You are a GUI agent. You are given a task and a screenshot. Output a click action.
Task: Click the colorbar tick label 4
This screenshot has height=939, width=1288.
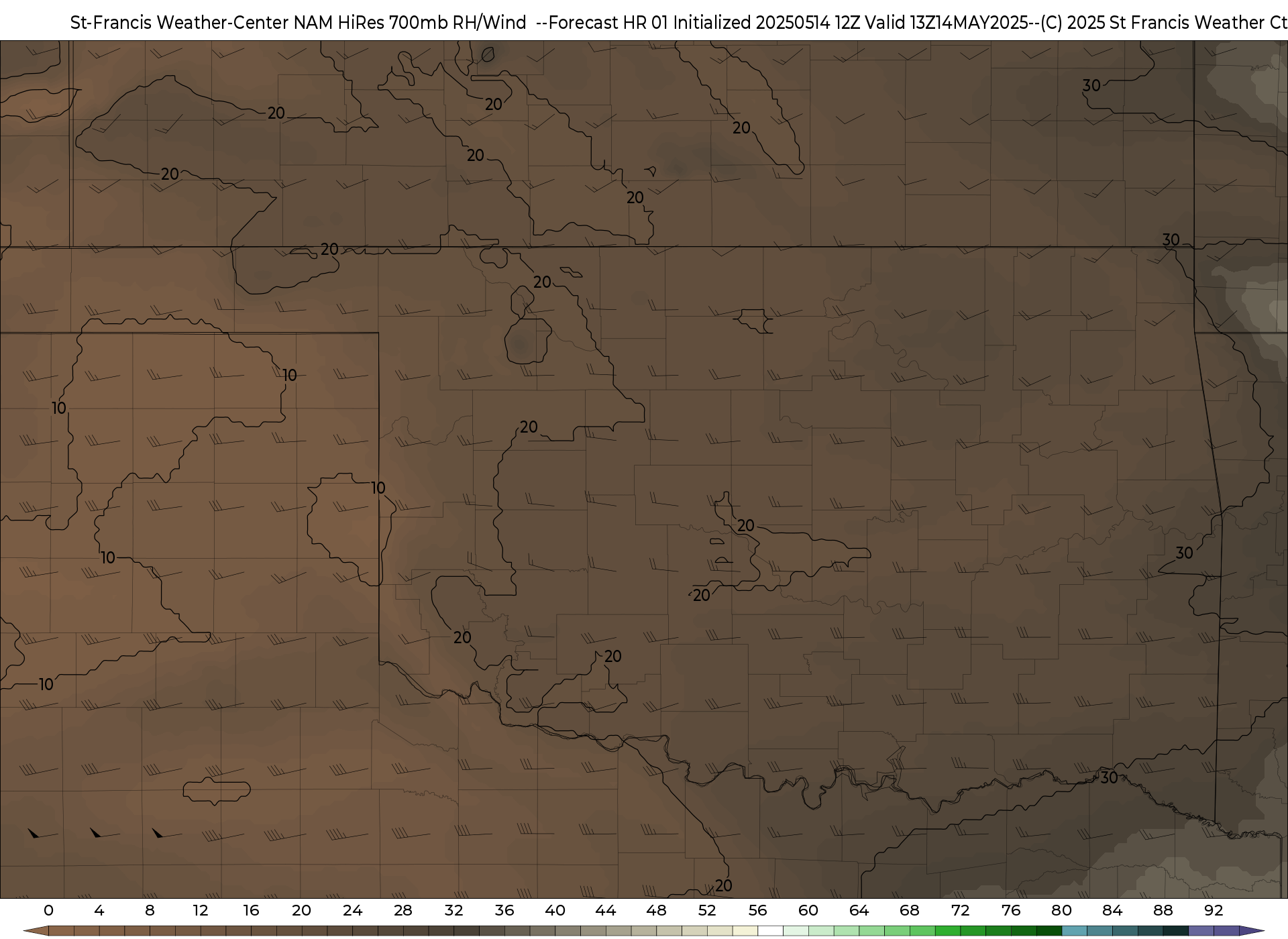pyautogui.click(x=99, y=911)
